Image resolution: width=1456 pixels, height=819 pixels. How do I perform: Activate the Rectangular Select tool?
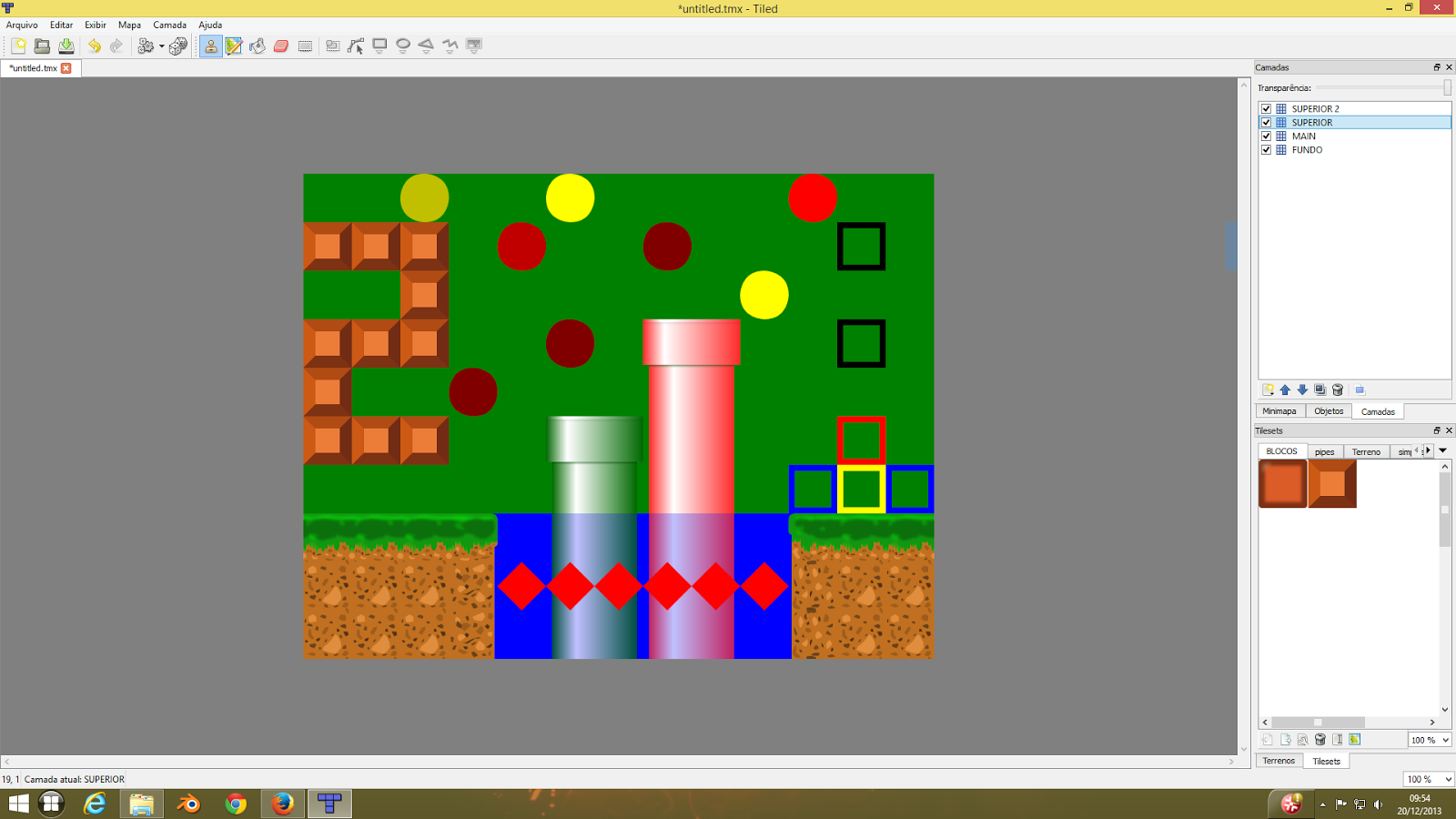pyautogui.click(x=305, y=45)
